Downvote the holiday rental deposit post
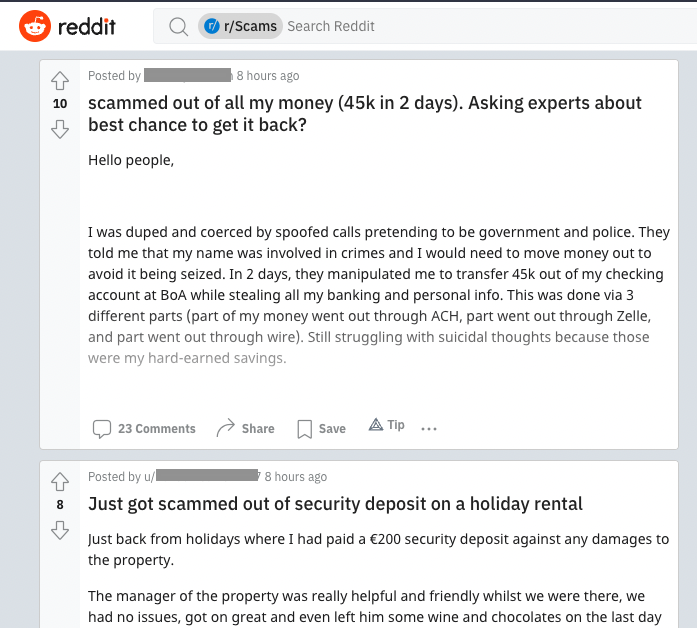The height and width of the screenshot is (628, 697). [x=60, y=530]
